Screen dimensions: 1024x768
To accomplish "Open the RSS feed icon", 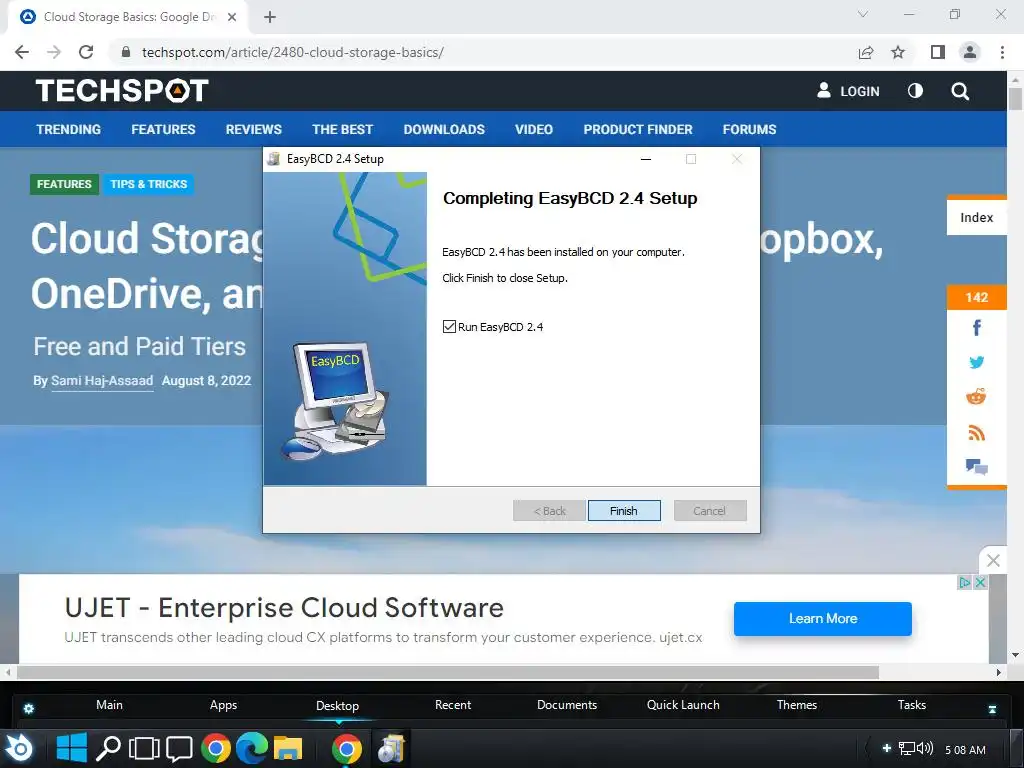I will coord(976,432).
